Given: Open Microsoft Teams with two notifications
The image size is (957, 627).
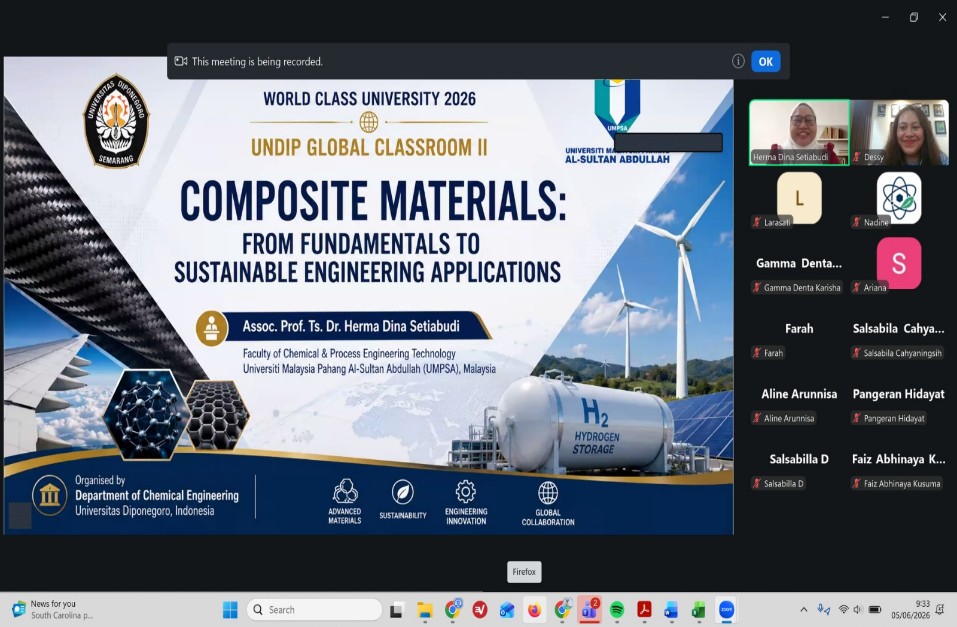Looking at the screenshot, I should coord(590,609).
